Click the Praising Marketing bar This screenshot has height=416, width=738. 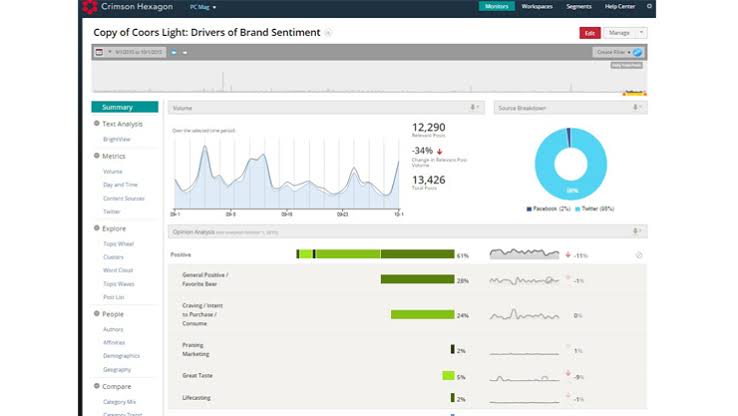click(x=452, y=349)
